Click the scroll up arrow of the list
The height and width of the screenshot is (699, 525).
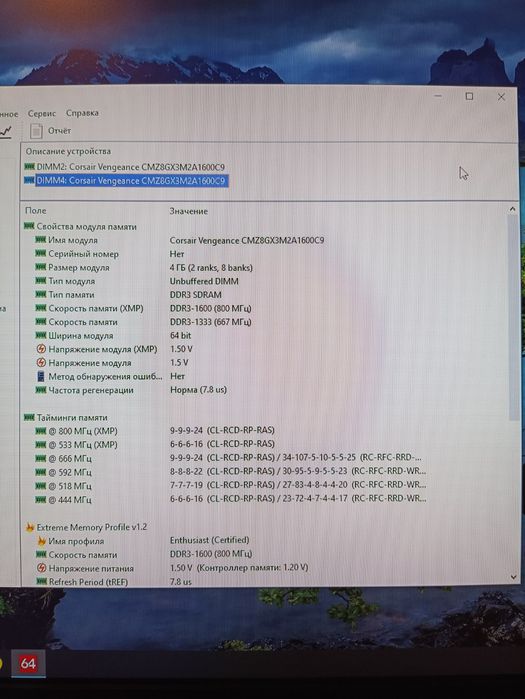(513, 209)
